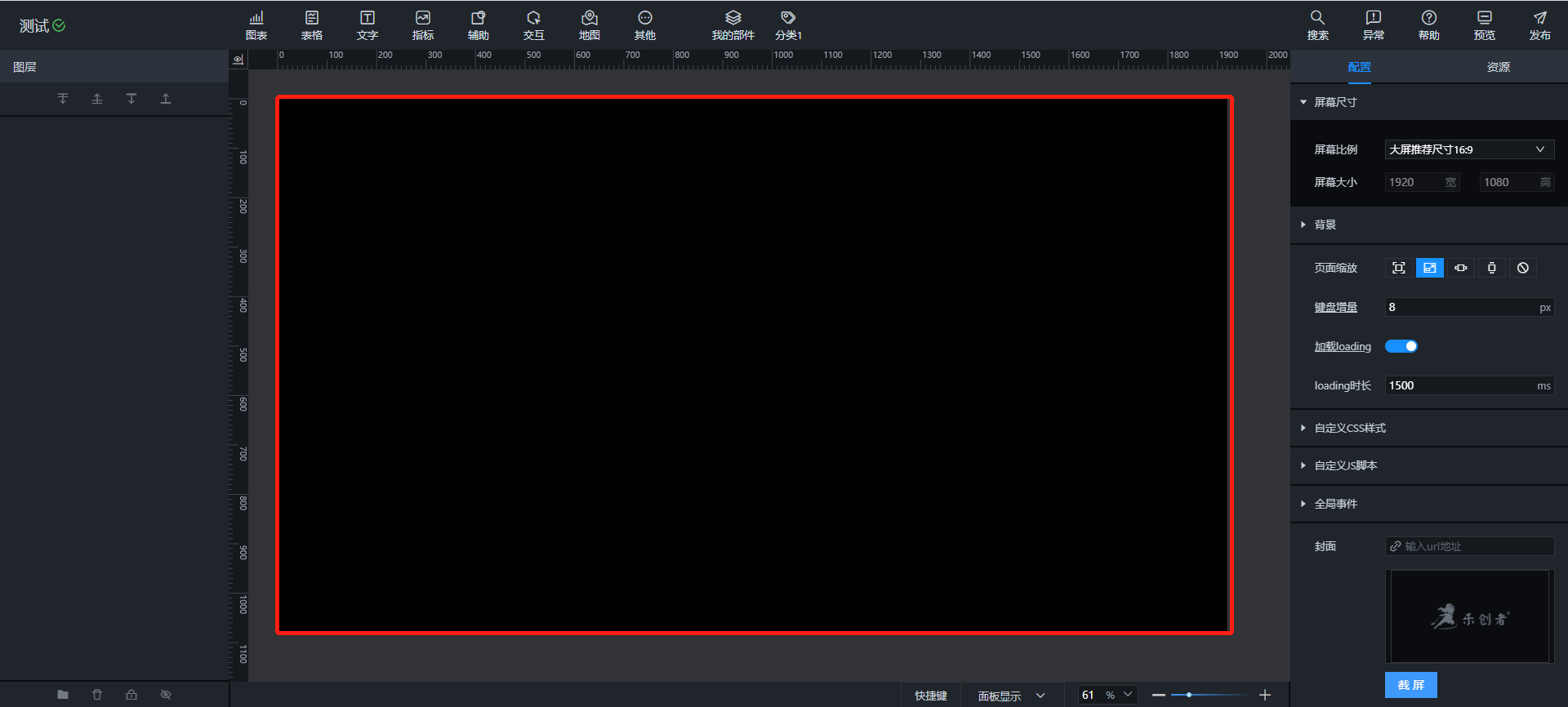This screenshot has height=707, width=1568.
Task: Open the 图表 chart components menu
Action: tap(256, 25)
